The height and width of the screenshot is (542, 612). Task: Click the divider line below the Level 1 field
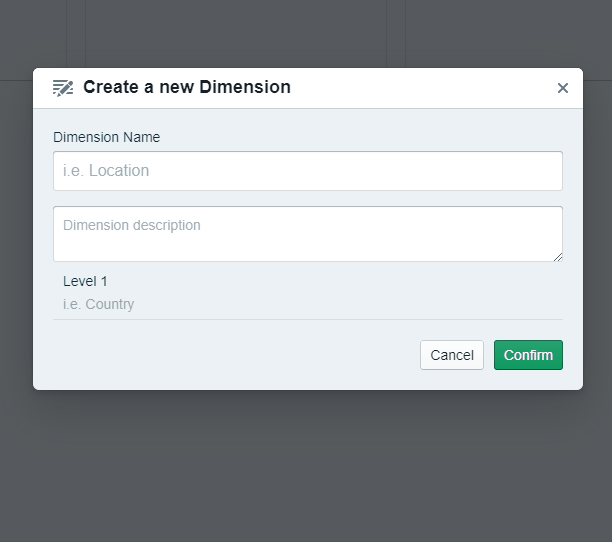tap(308, 319)
